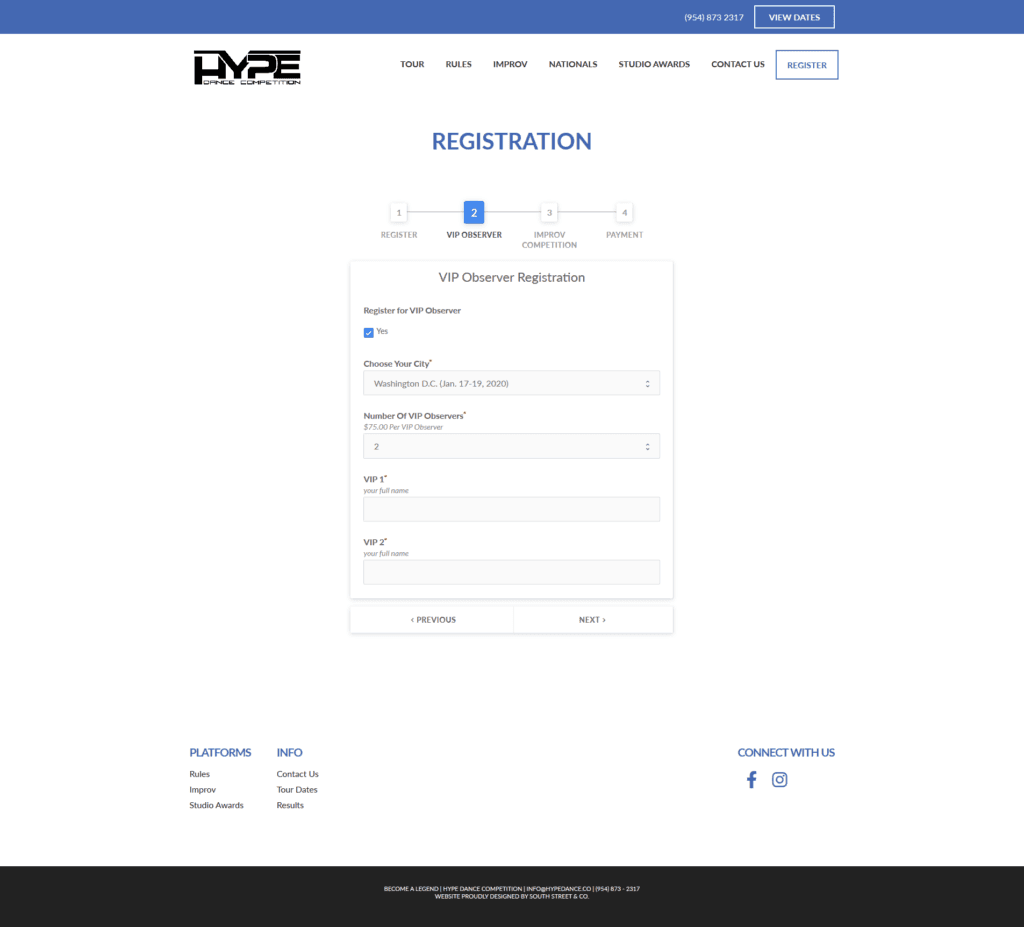Open the Tour menu item

point(412,64)
